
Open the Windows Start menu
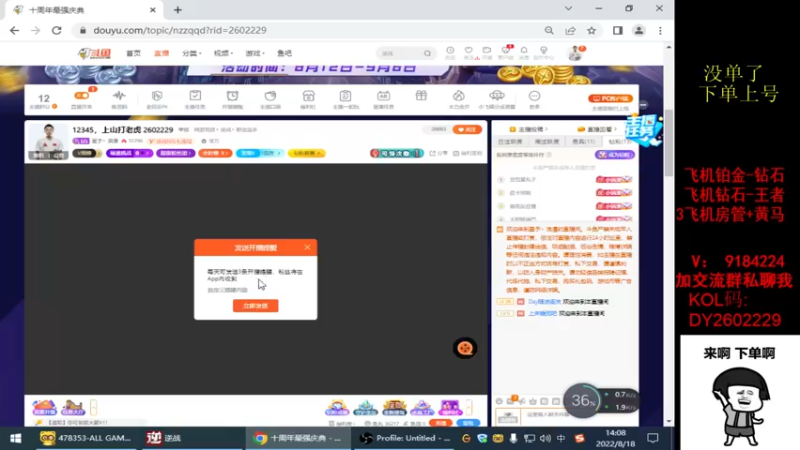[15, 438]
